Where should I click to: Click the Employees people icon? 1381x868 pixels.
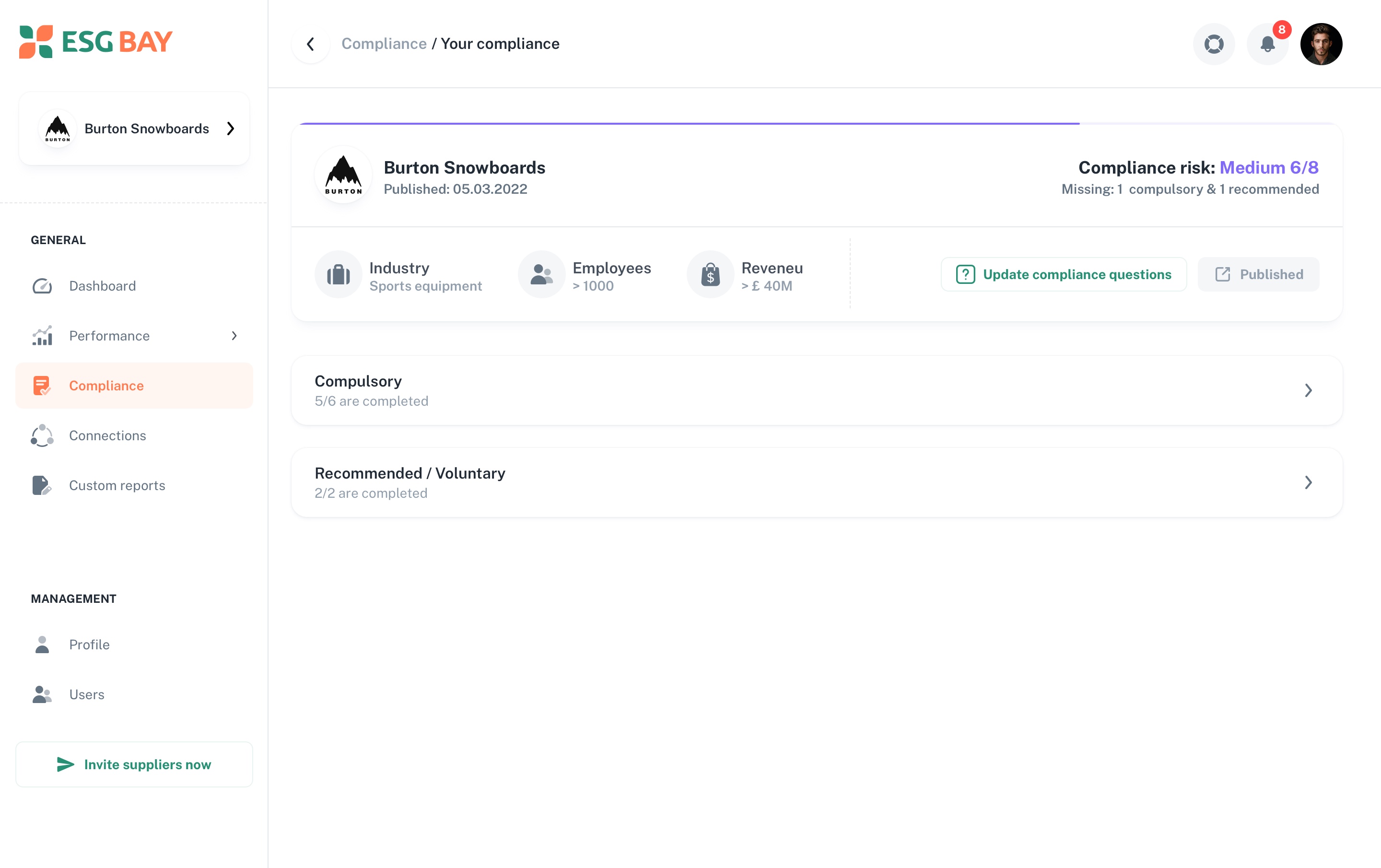(541, 274)
